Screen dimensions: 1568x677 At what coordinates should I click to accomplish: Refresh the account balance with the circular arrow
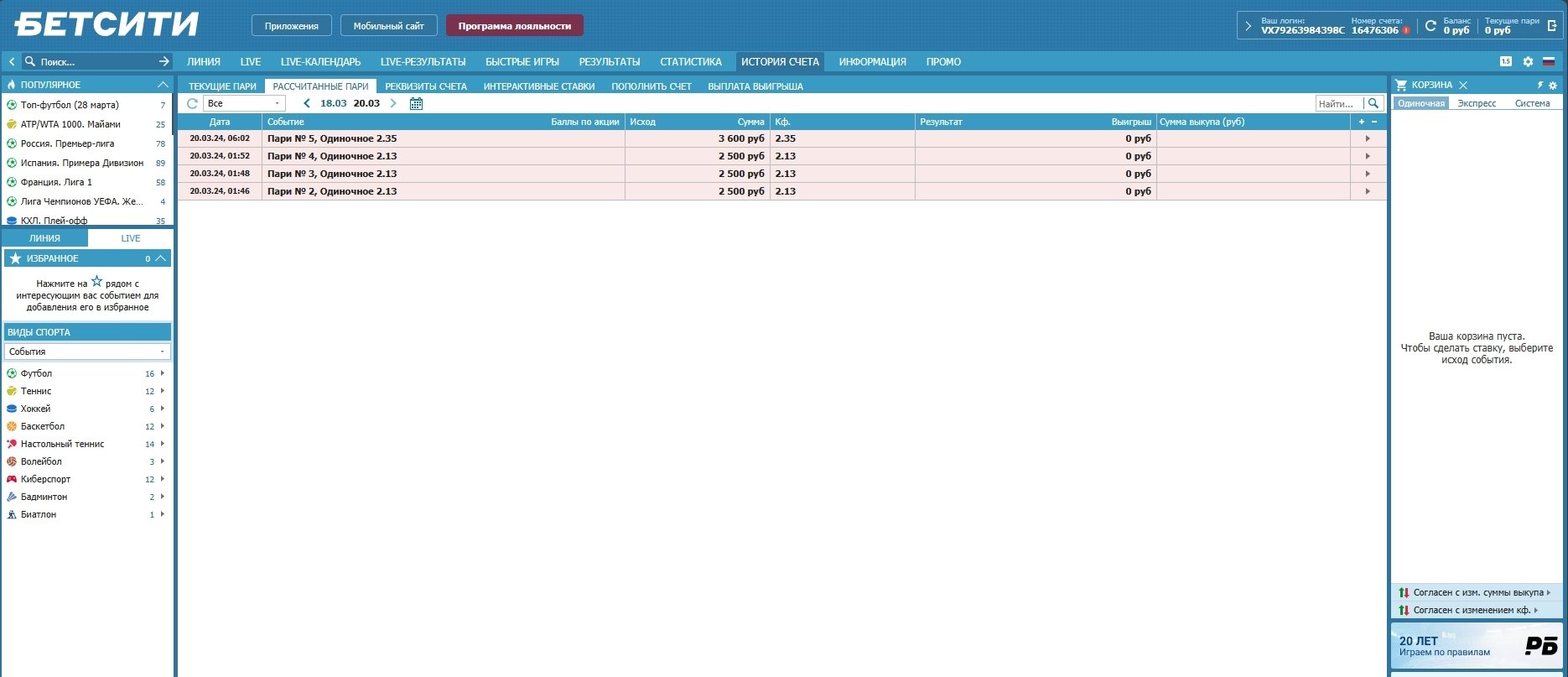tap(1430, 25)
